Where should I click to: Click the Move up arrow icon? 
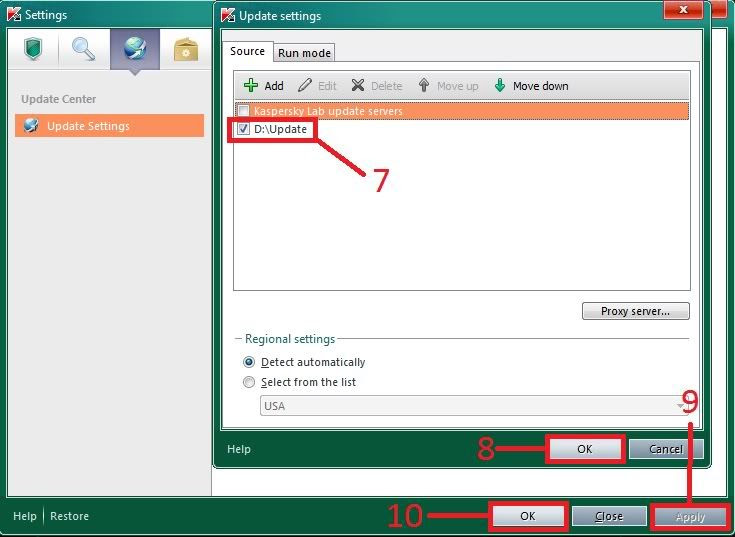coord(424,85)
